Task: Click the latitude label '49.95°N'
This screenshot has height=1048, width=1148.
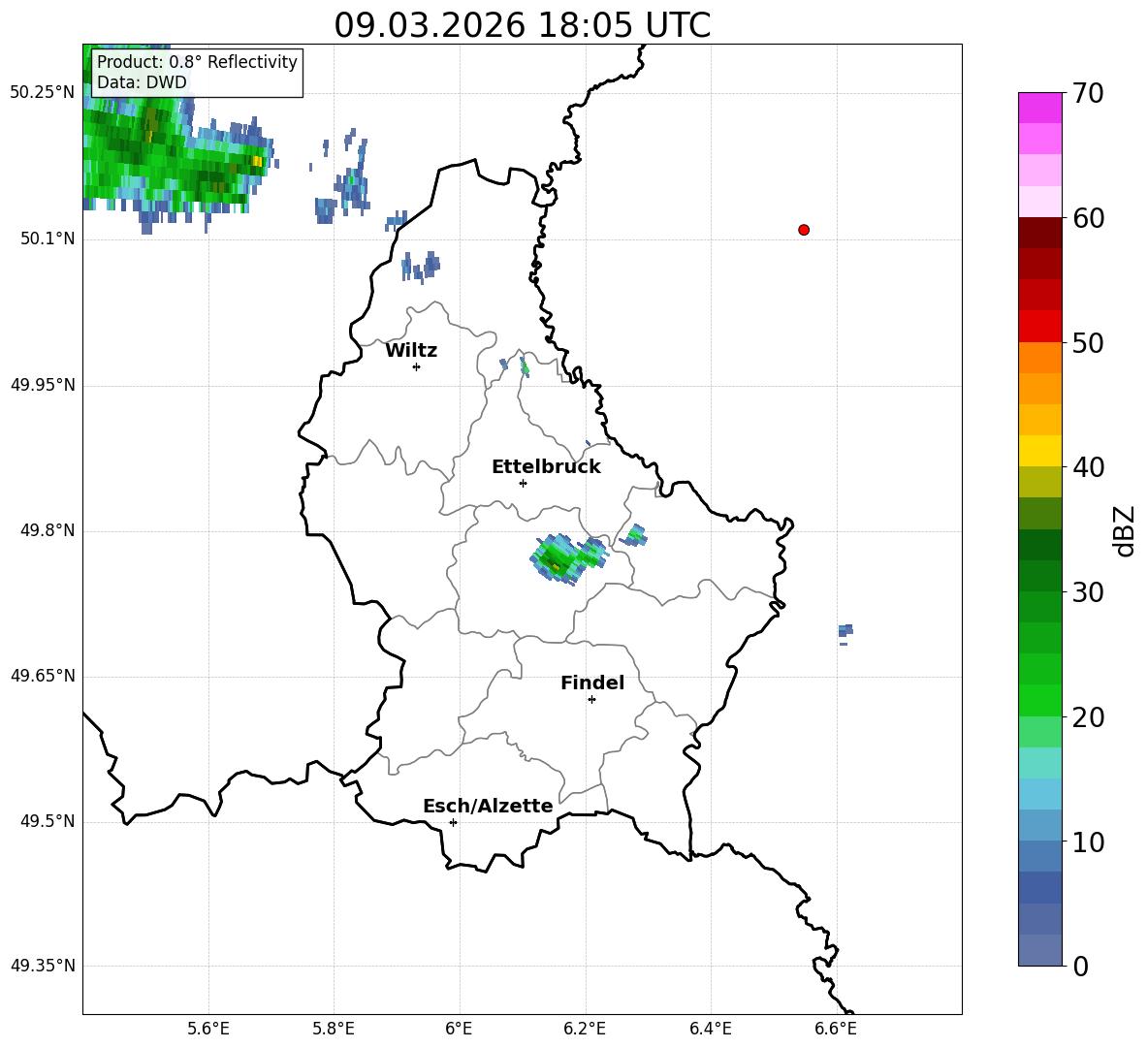Action: [x=43, y=385]
